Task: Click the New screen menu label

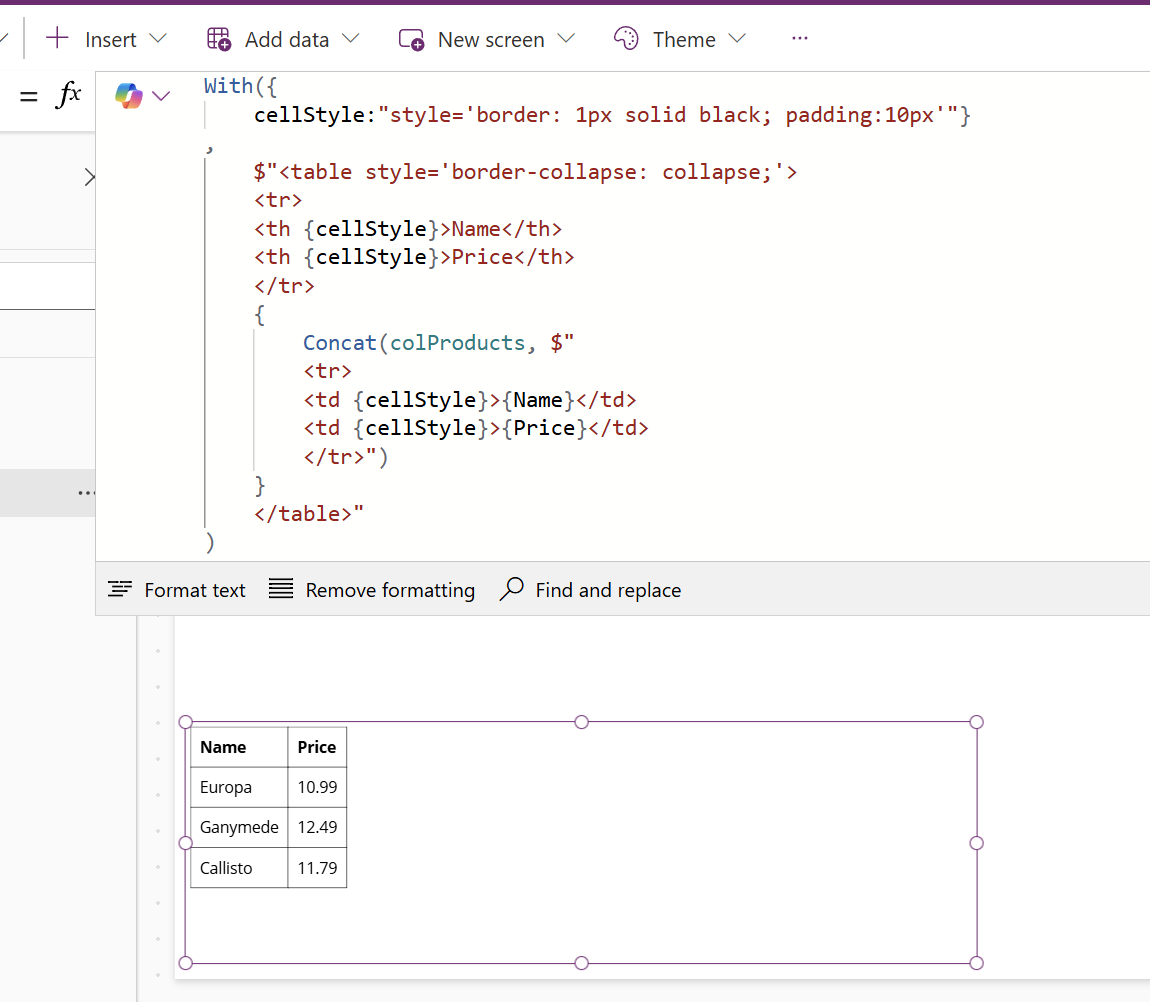Action: pyautogui.click(x=491, y=40)
